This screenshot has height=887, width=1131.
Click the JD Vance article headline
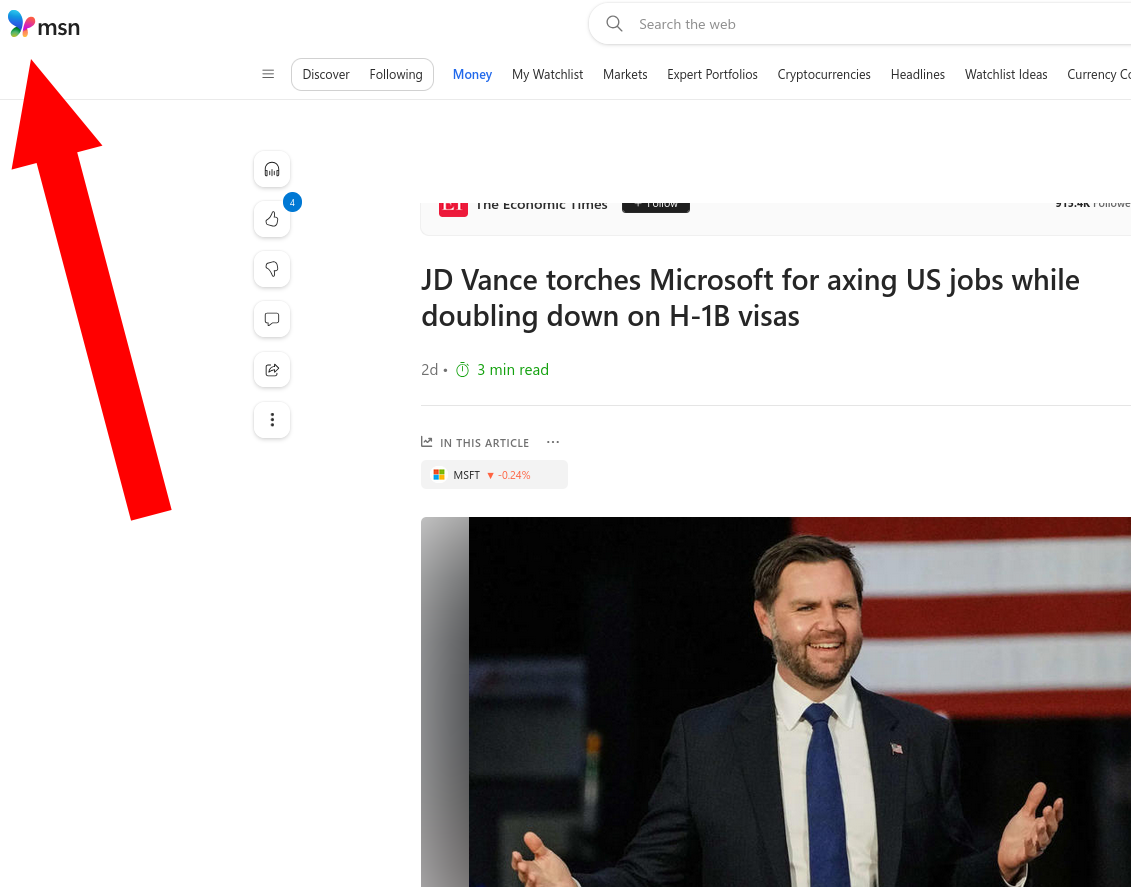click(750, 298)
